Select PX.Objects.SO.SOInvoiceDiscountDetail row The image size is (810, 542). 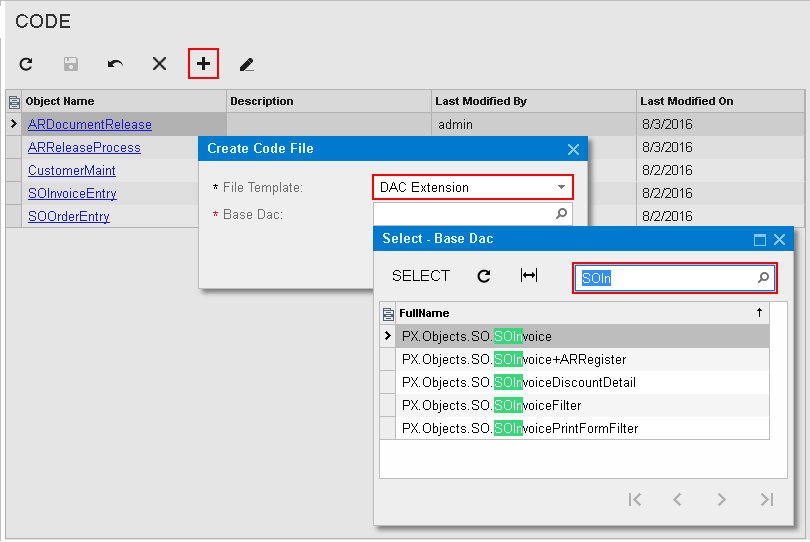pyautogui.click(x=583, y=382)
